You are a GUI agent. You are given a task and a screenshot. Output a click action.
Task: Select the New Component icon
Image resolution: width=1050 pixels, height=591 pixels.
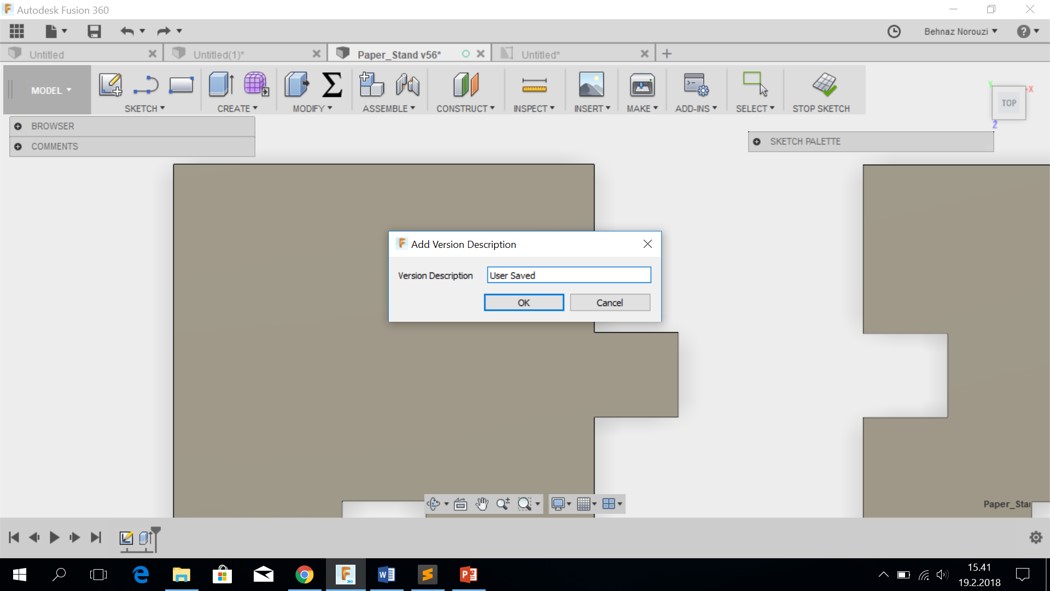click(x=372, y=85)
